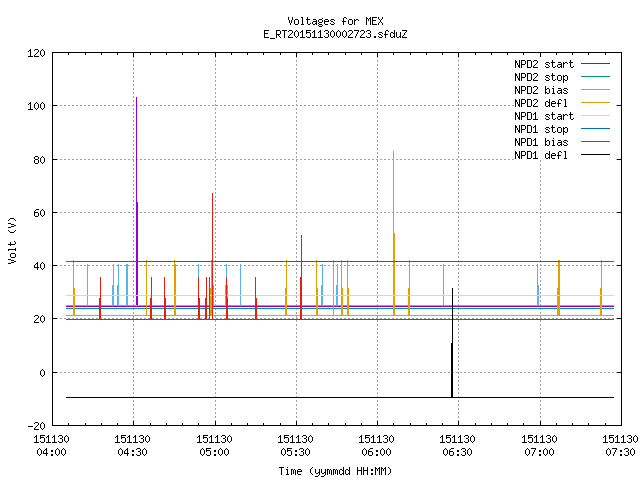Click the 'NPD2 defl' legend label

coord(541,103)
